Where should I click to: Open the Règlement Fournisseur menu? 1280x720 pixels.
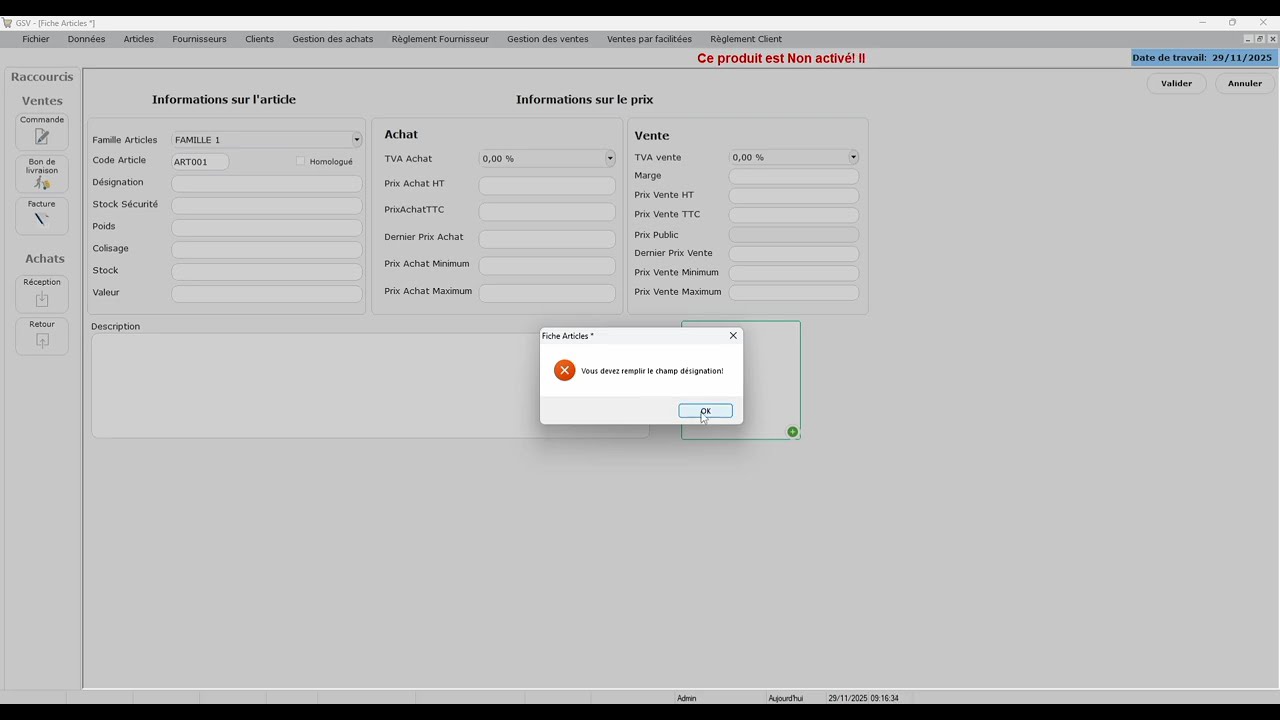pyautogui.click(x=440, y=39)
